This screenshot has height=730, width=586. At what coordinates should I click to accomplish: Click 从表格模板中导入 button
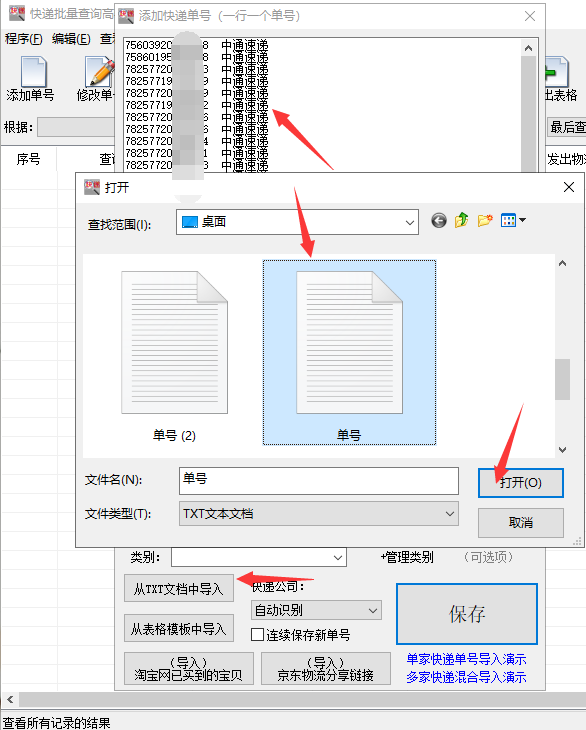(x=179, y=629)
